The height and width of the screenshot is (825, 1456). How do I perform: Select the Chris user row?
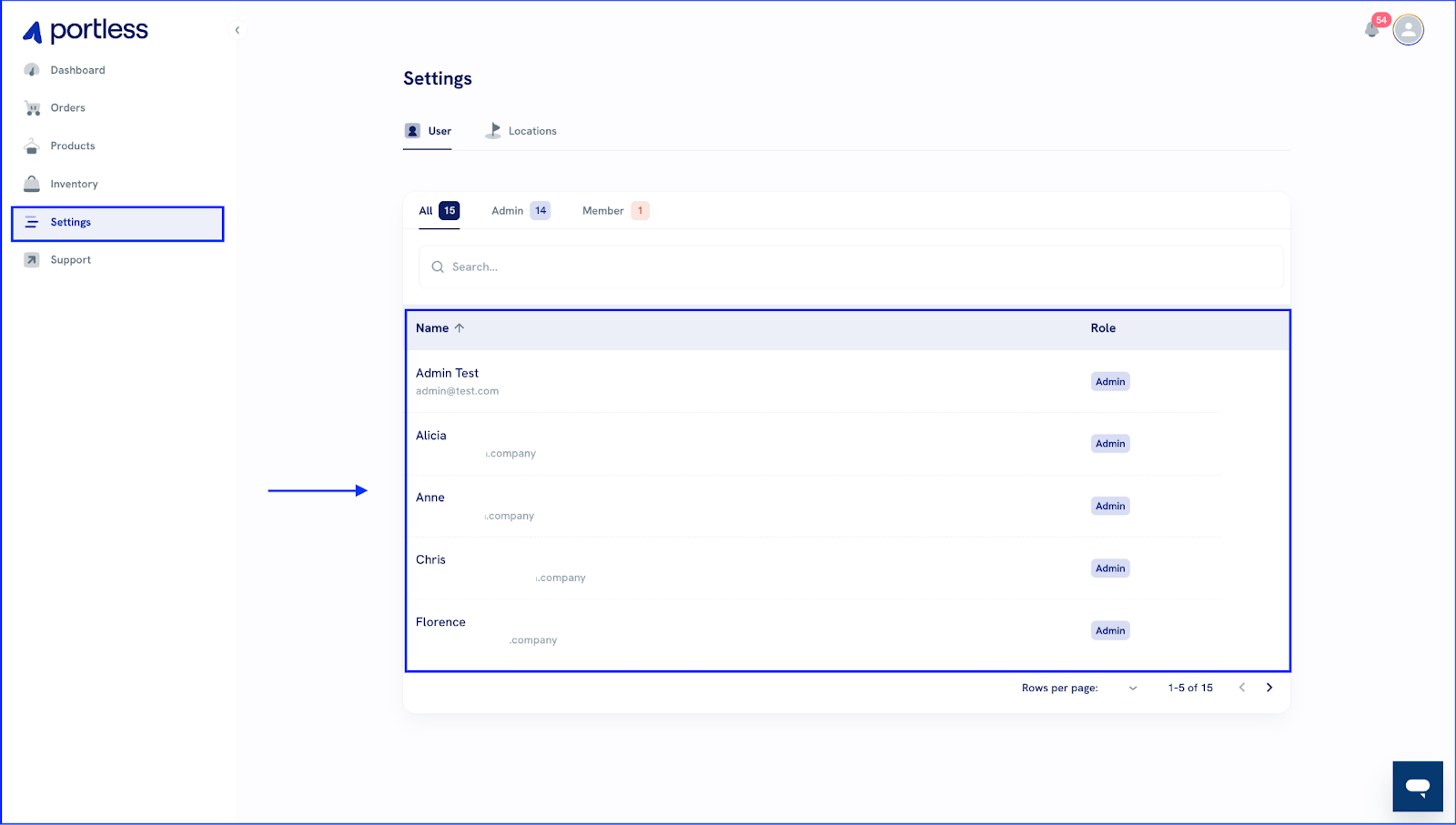pyautogui.click(x=814, y=568)
